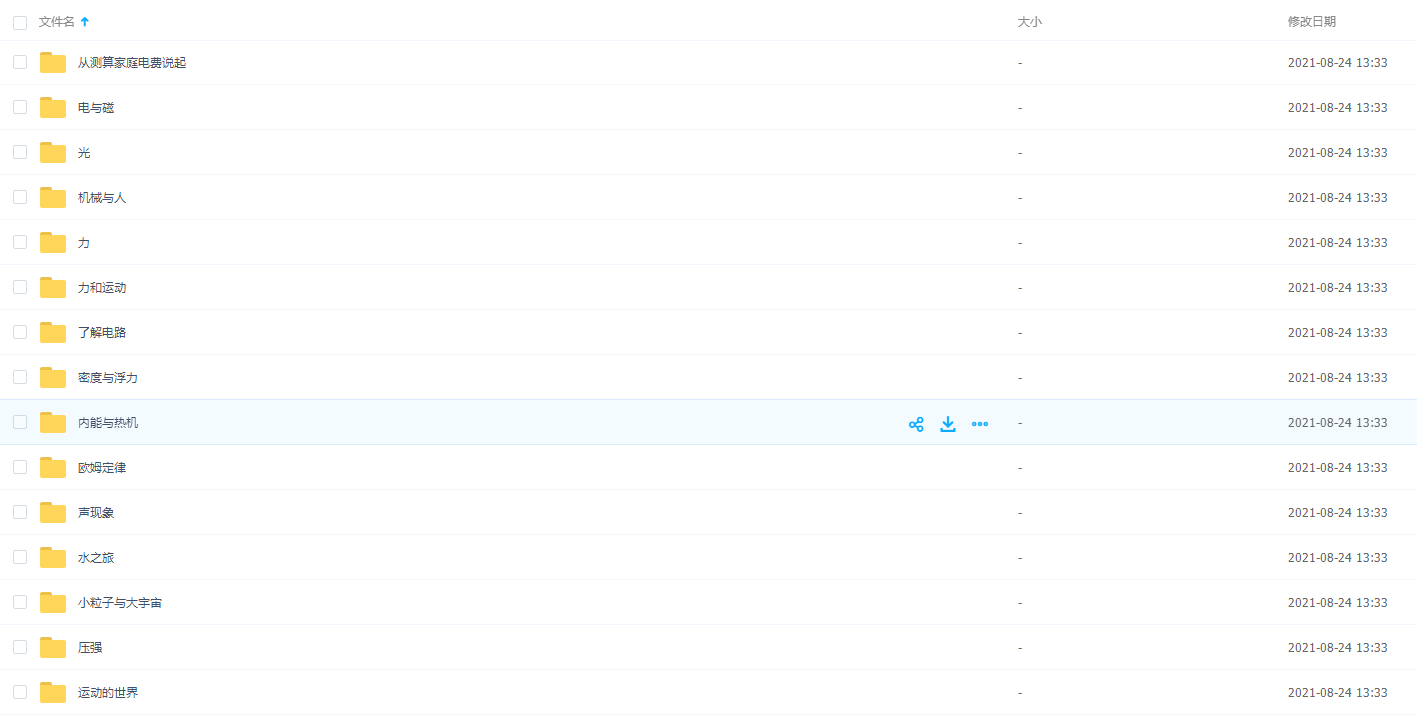The width and height of the screenshot is (1417, 728).
Task: Click the 机械与人 folder icon
Action: tap(53, 198)
